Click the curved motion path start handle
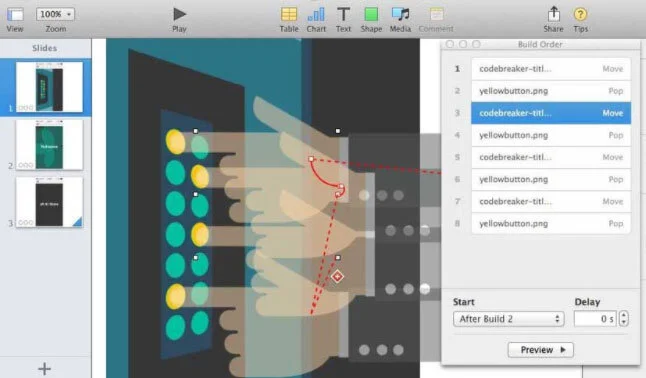Screen dimensions: 646x378 (311, 159)
